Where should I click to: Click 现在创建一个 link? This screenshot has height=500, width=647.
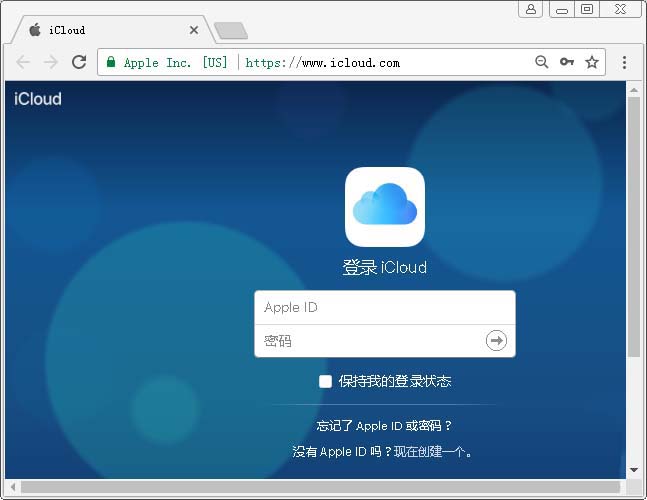pyautogui.click(x=428, y=452)
